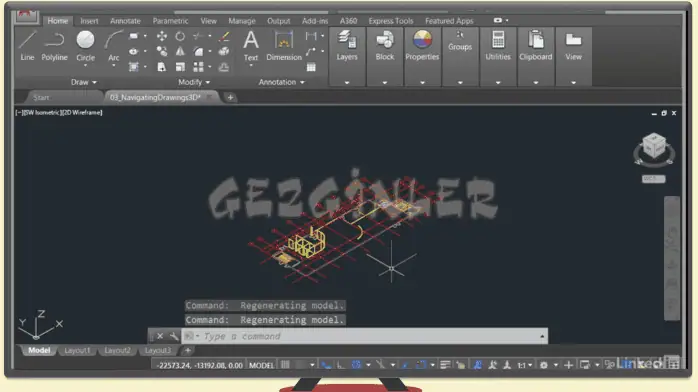This screenshot has width=698, height=392.
Task: Click the Explode tool icon
Action: click(224, 52)
